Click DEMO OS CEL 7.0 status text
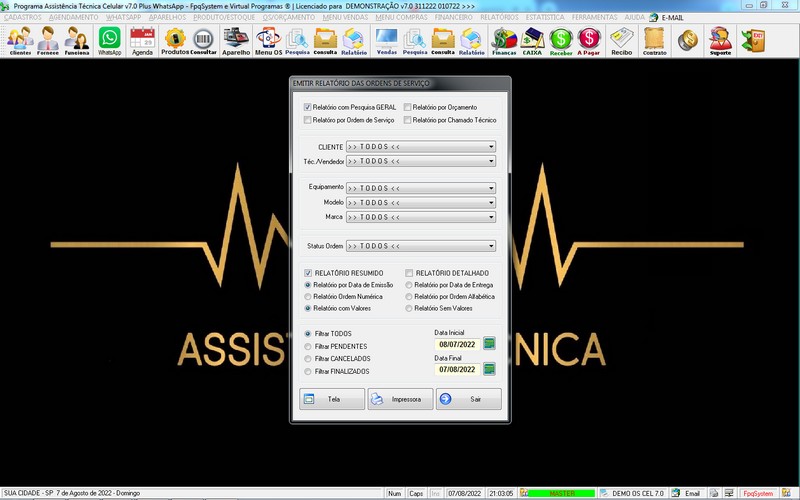The width and height of the screenshot is (800, 500). pos(638,493)
